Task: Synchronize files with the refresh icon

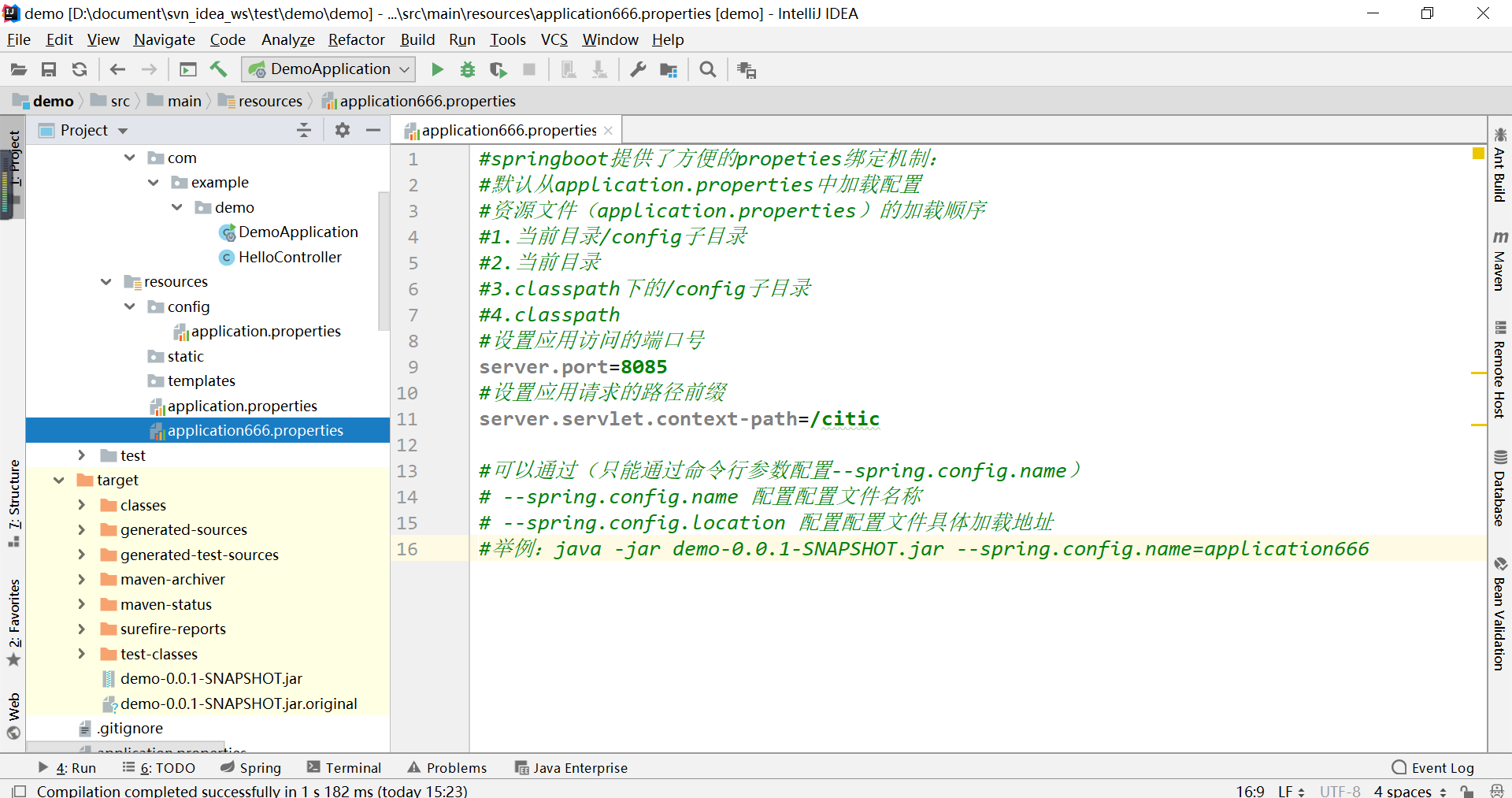Action: (79, 69)
